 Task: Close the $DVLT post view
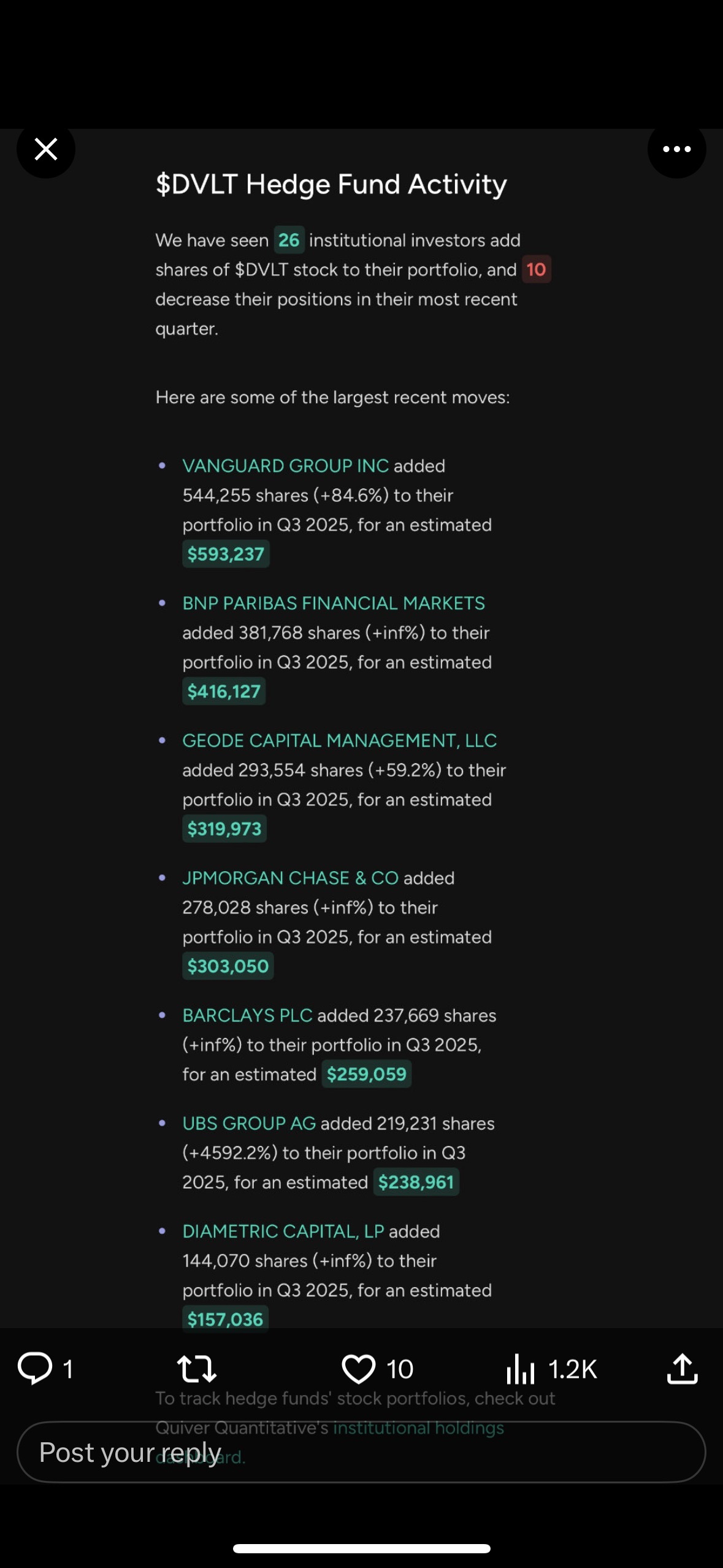45,149
